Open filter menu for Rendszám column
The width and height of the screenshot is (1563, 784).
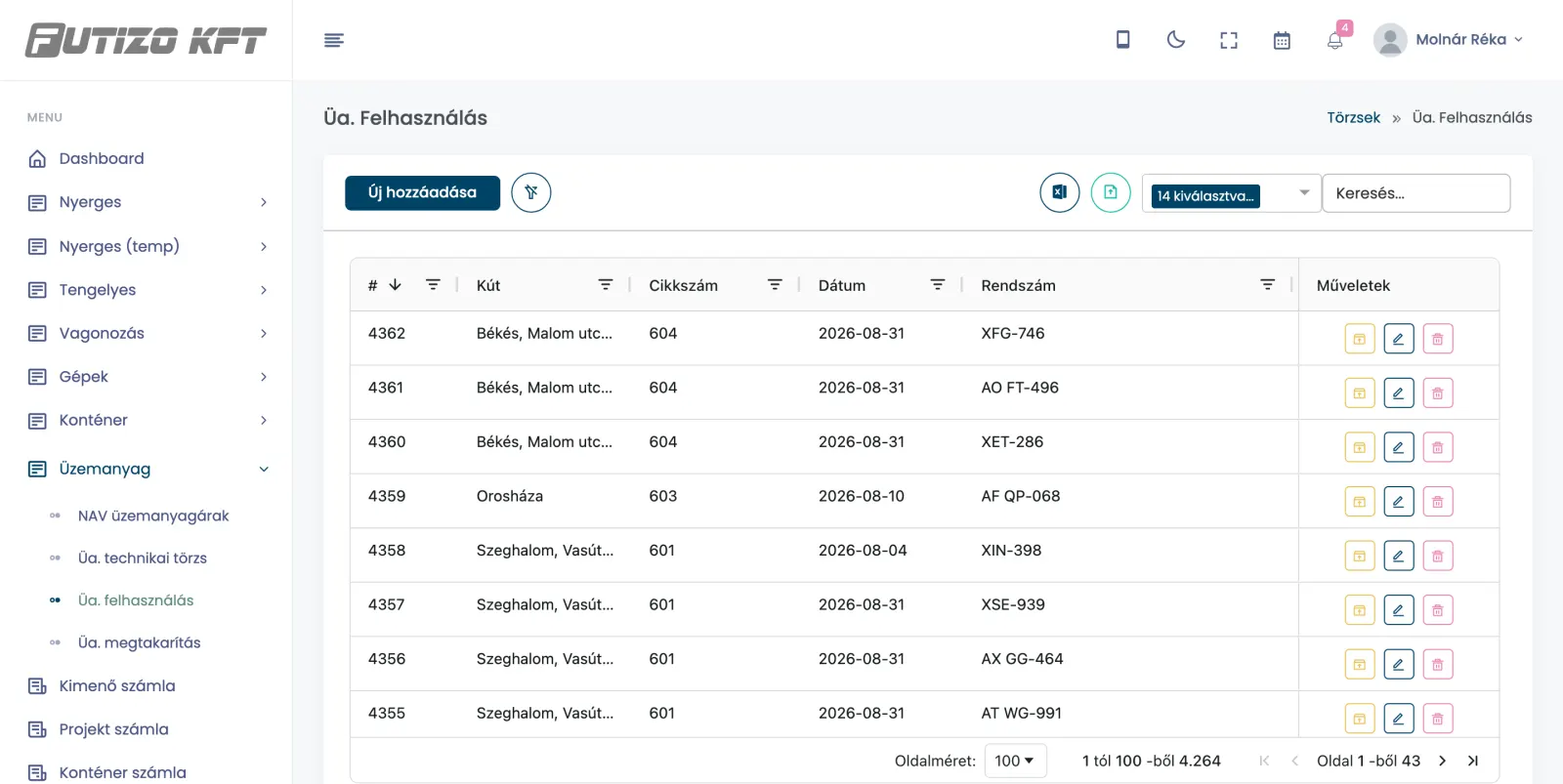click(x=1268, y=284)
